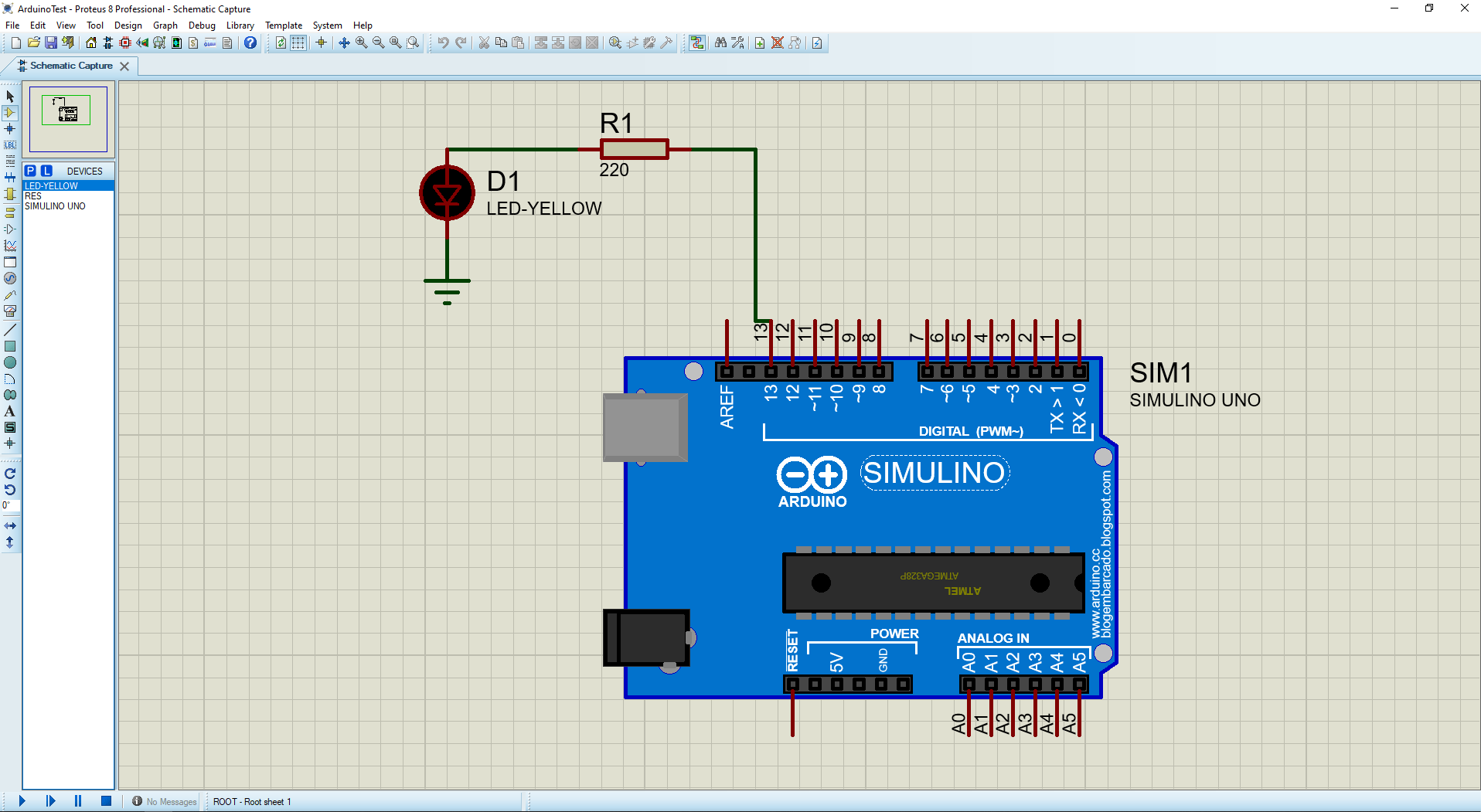
Task: Select the Component mode tool
Action: point(10,113)
